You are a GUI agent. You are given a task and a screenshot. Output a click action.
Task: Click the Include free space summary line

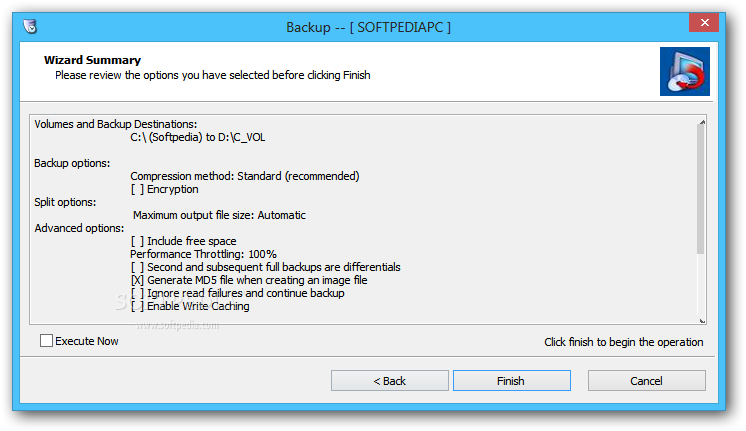click(x=183, y=241)
